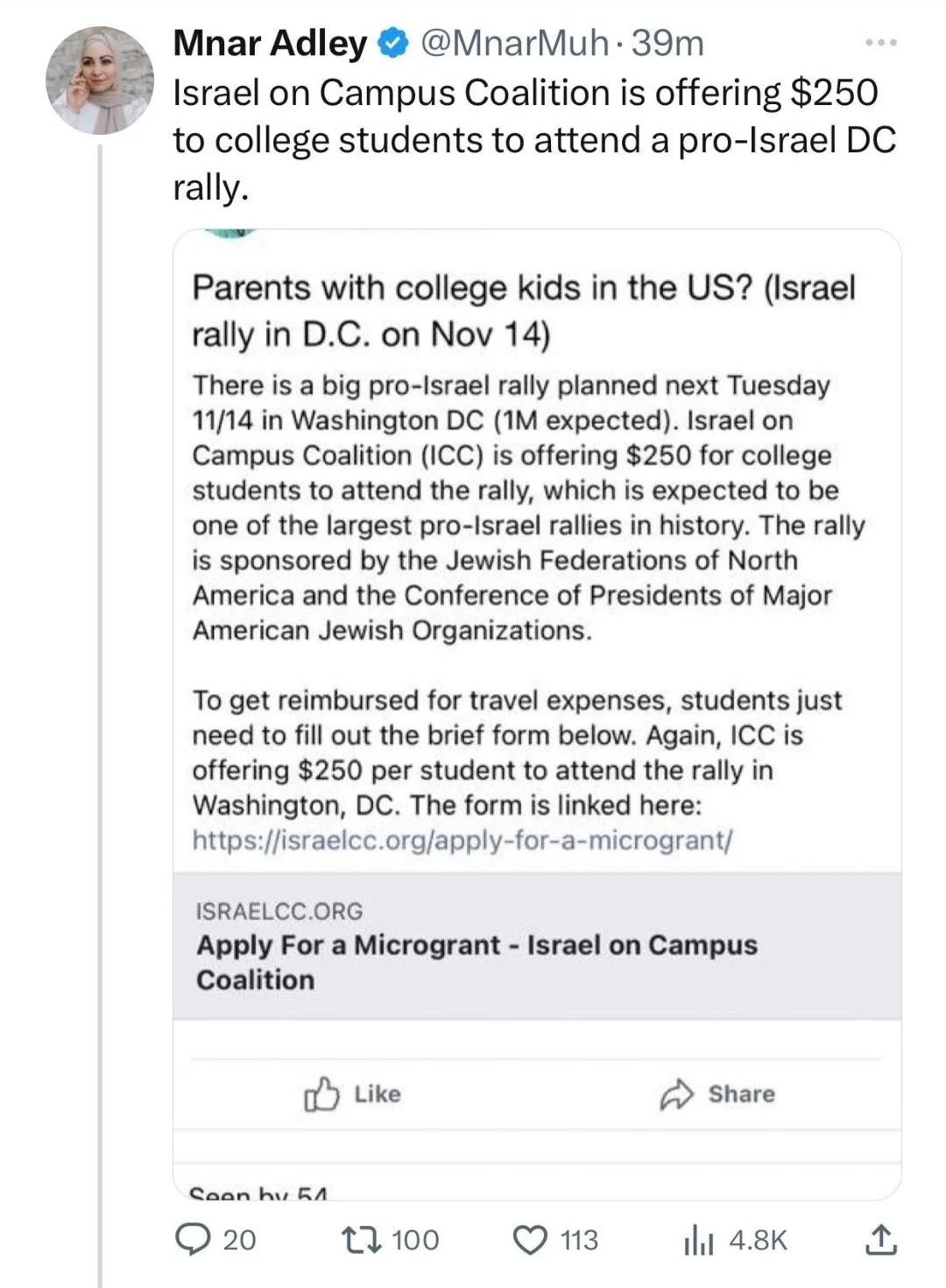The image size is (946, 1288).
Task: Open Mnar Adley's profile picture
Action: pos(100,80)
